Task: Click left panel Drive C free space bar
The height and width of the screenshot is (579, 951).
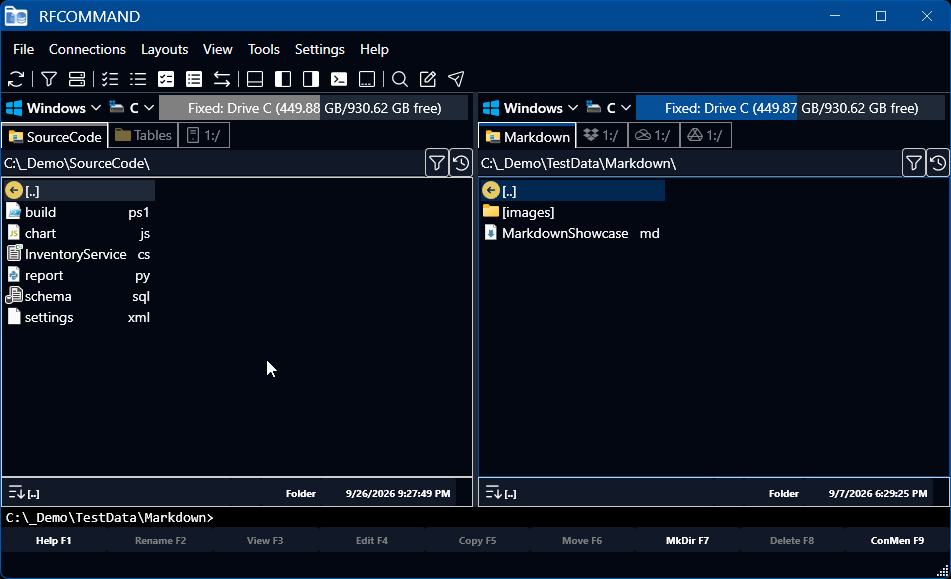Action: point(314,108)
